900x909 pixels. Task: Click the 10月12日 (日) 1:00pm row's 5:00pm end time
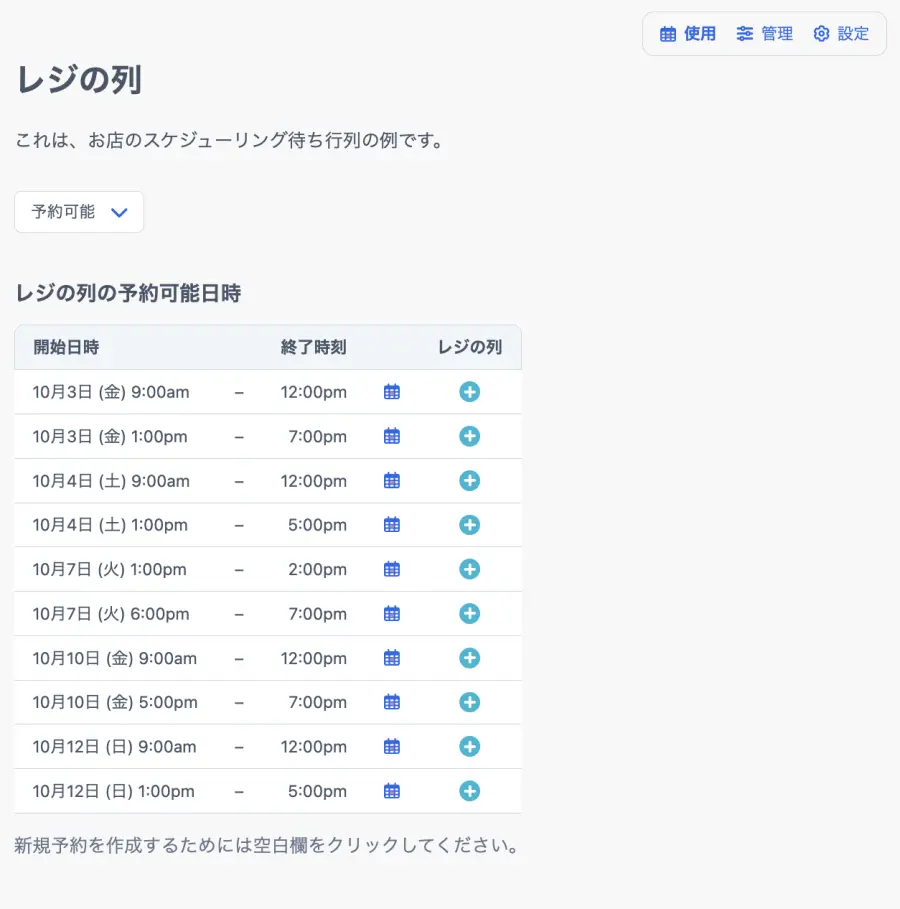tap(317, 791)
